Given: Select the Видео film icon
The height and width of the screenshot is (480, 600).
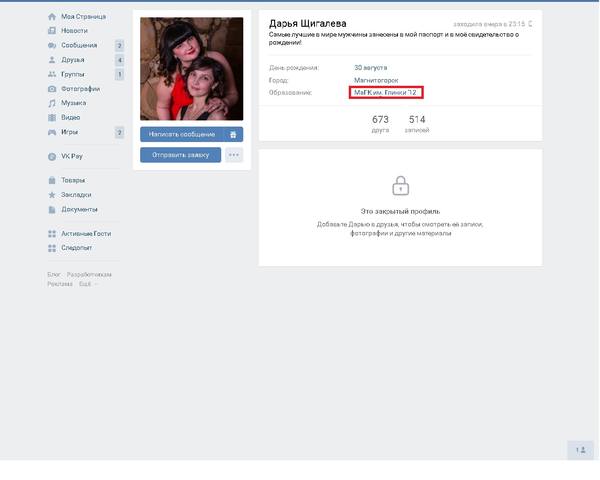Looking at the screenshot, I should [x=52, y=118].
